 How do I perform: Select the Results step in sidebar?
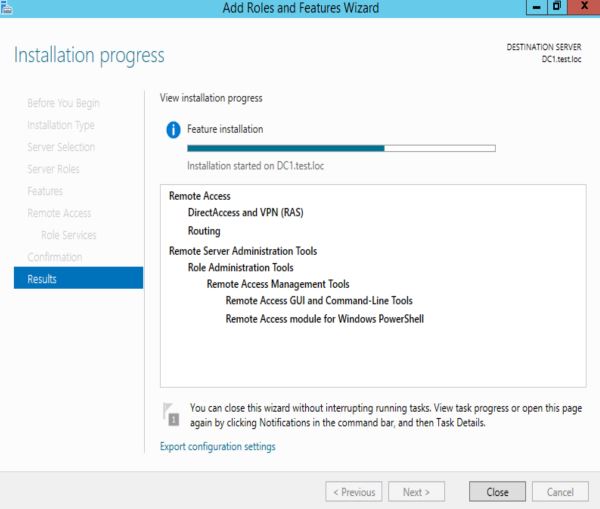(78, 278)
